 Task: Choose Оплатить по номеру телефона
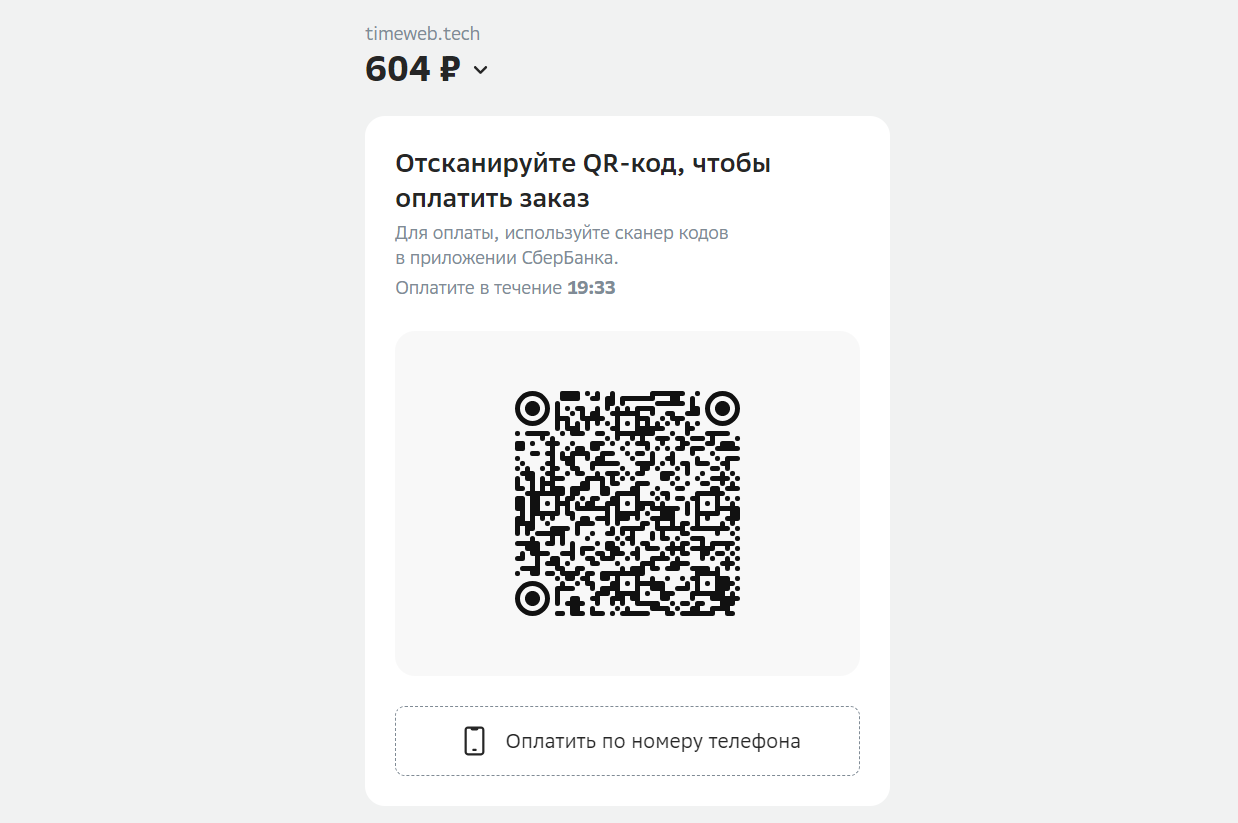[x=627, y=741]
